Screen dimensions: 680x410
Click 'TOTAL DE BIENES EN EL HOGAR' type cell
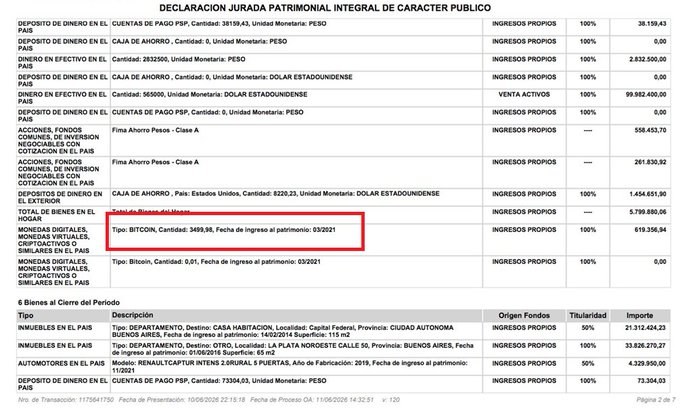[x=56, y=215]
